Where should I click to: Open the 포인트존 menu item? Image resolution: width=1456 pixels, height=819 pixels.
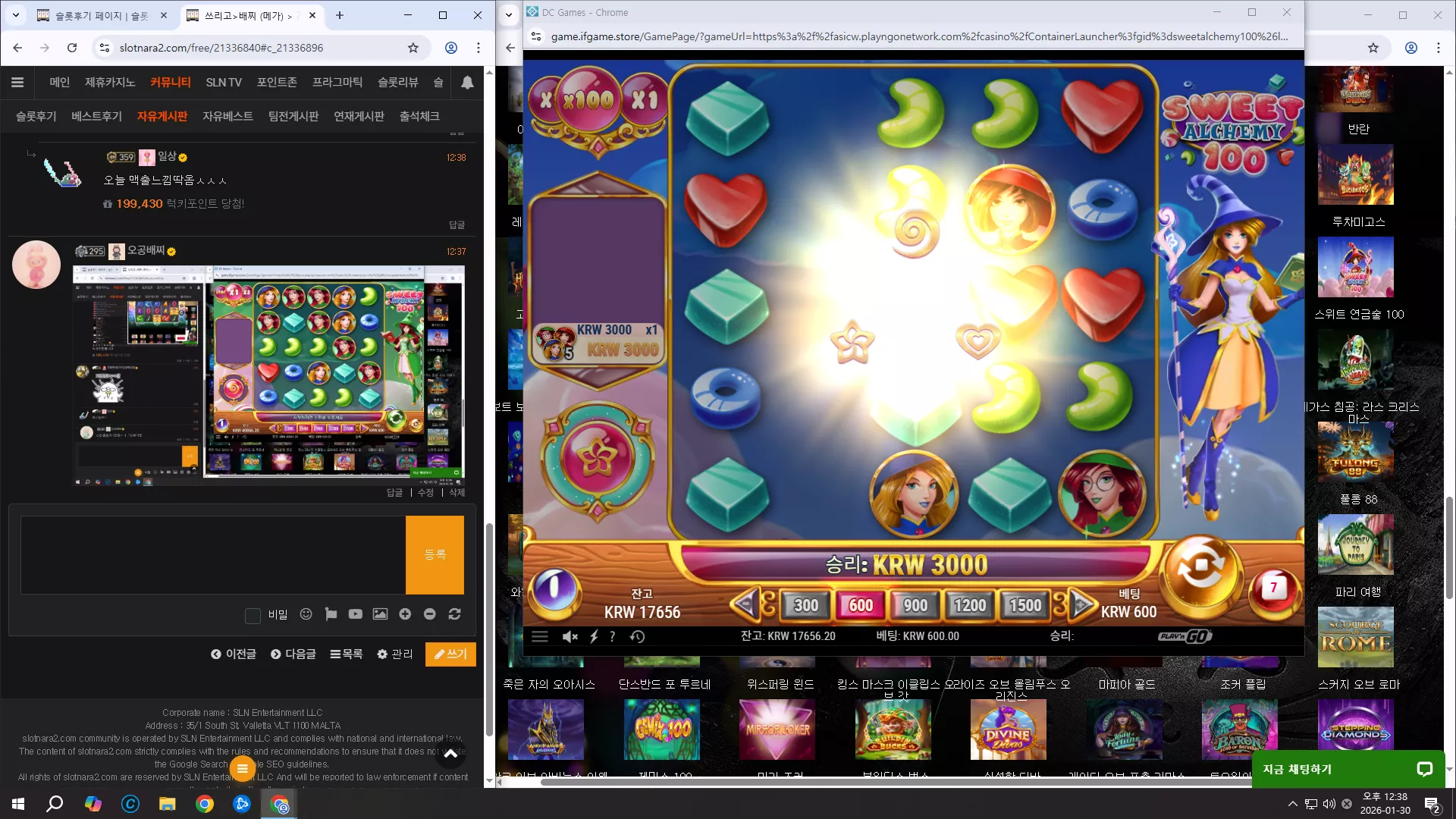(x=277, y=83)
